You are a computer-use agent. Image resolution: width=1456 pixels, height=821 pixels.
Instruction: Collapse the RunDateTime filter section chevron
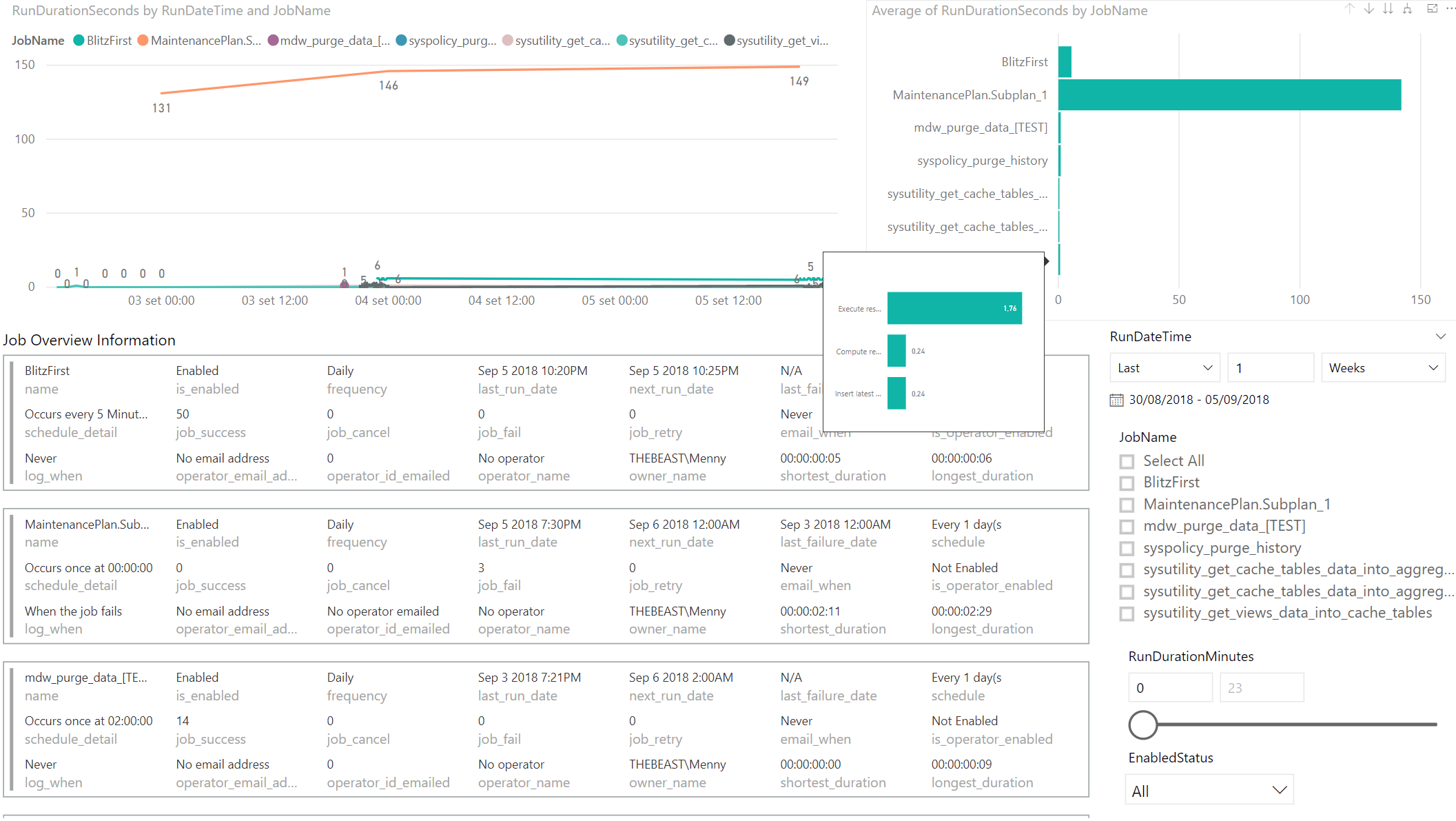[x=1442, y=336]
